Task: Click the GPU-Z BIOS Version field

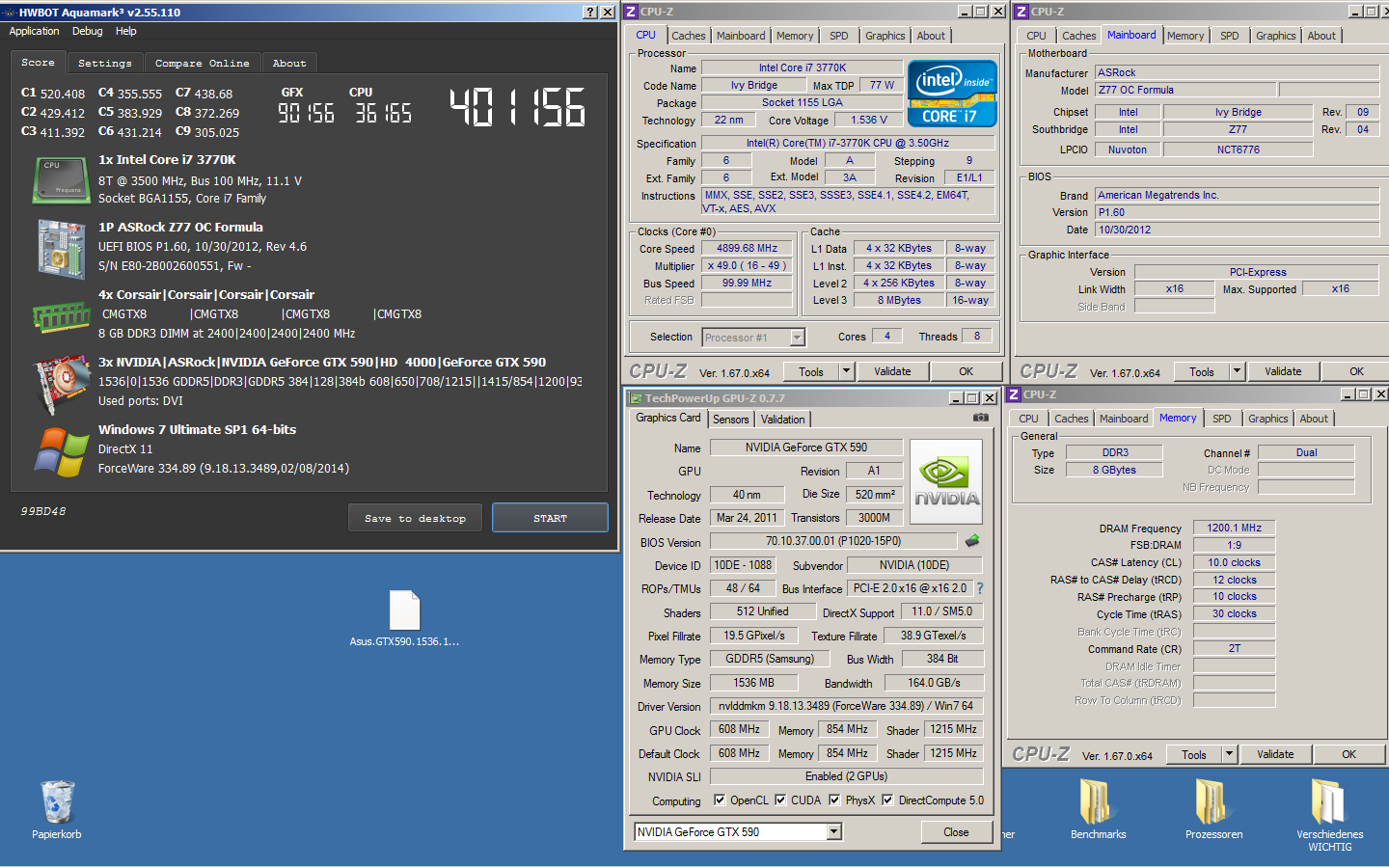Action: pos(833,541)
